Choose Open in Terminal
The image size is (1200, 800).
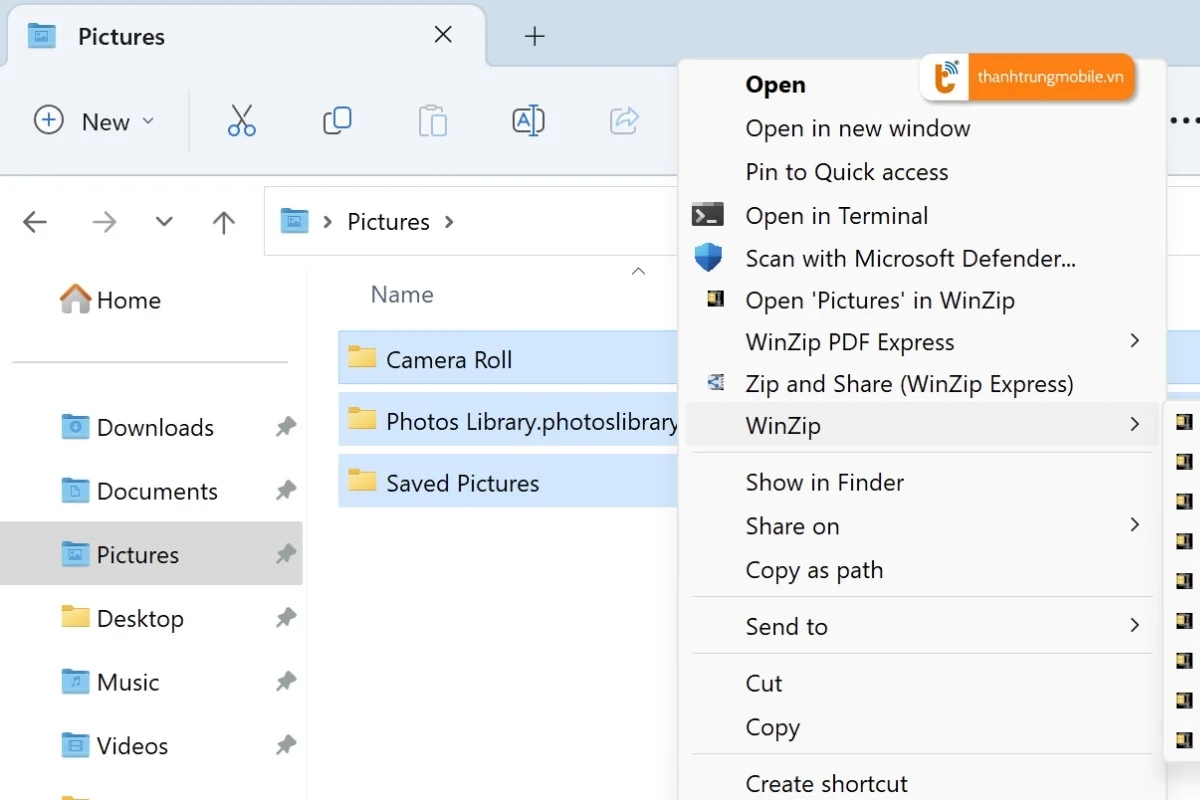[x=836, y=216]
